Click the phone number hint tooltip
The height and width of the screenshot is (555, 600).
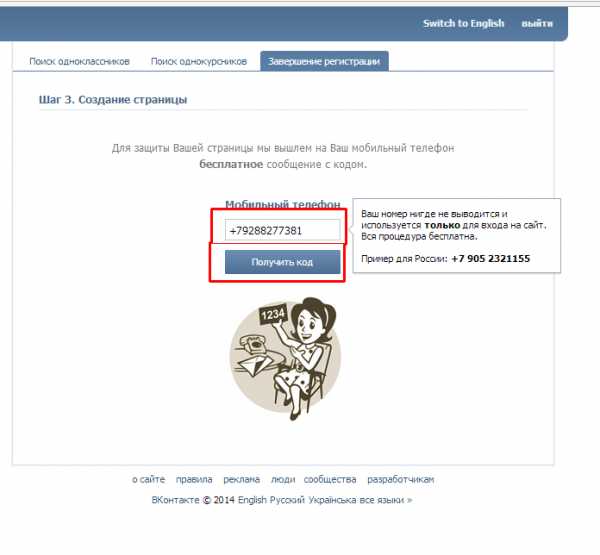click(457, 236)
